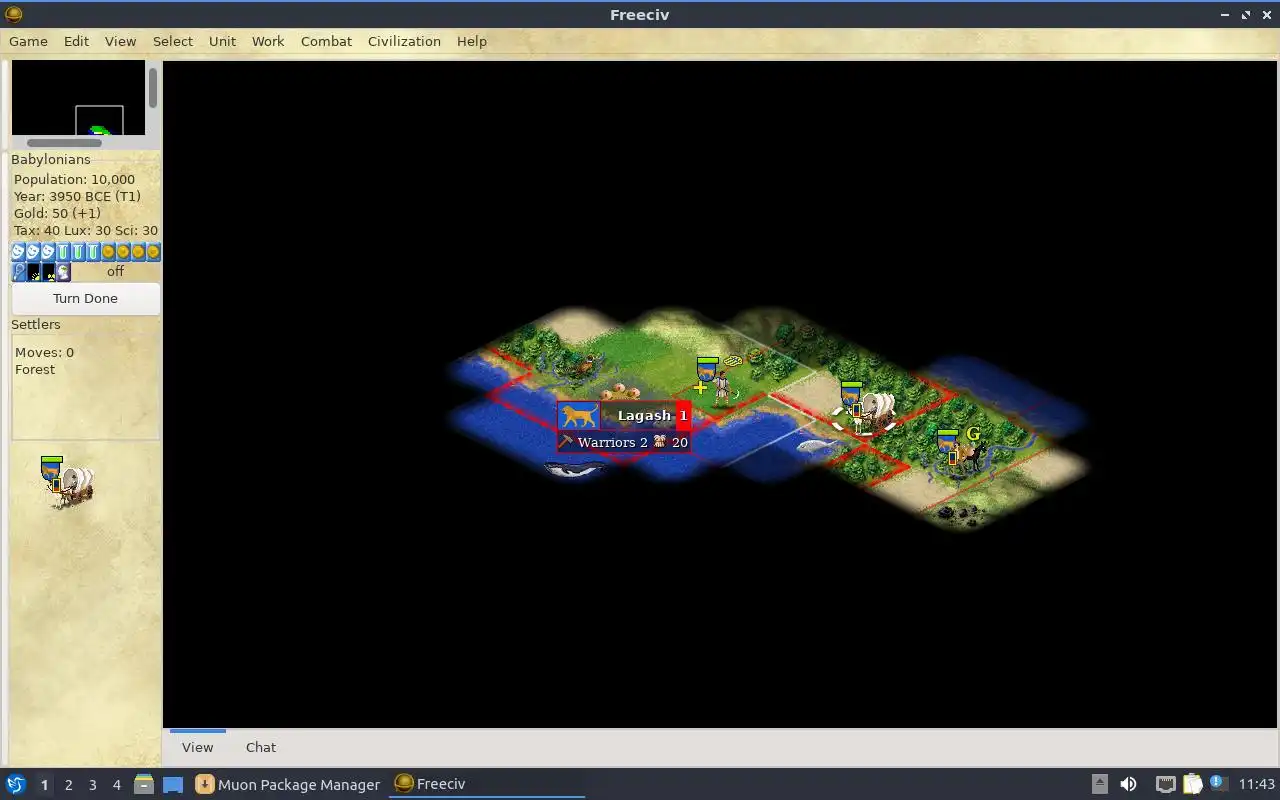This screenshot has height=800, width=1280.
Task: Click the city size number 1 badge
Action: [684, 415]
